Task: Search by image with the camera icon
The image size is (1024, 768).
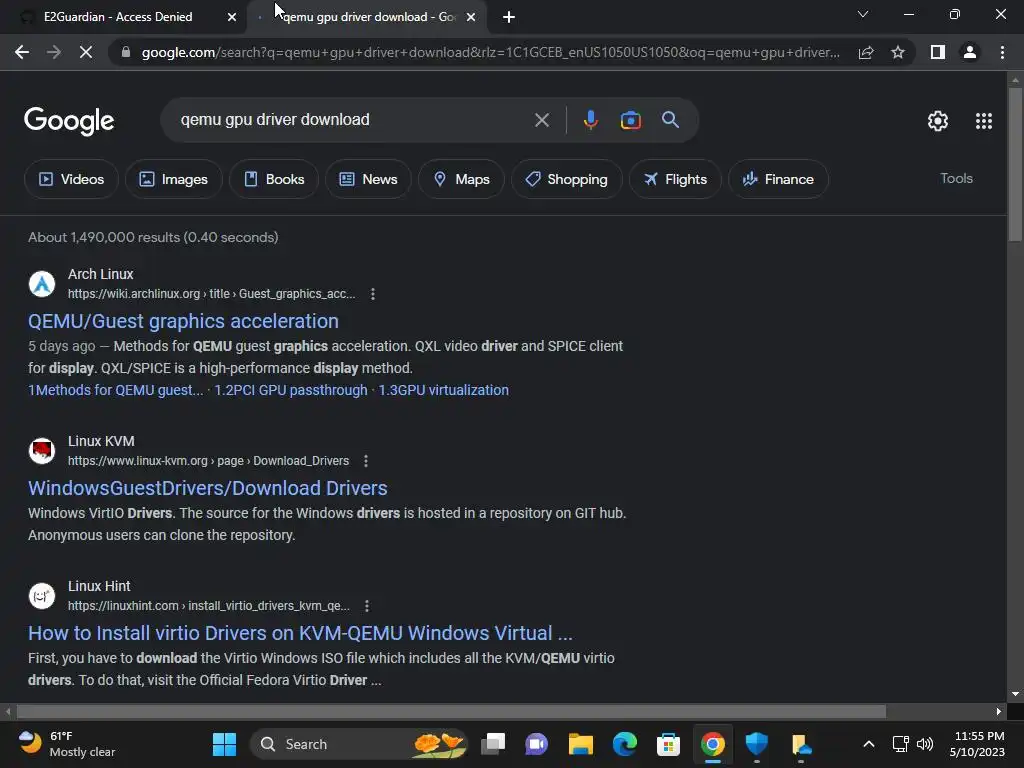Action: (x=630, y=120)
